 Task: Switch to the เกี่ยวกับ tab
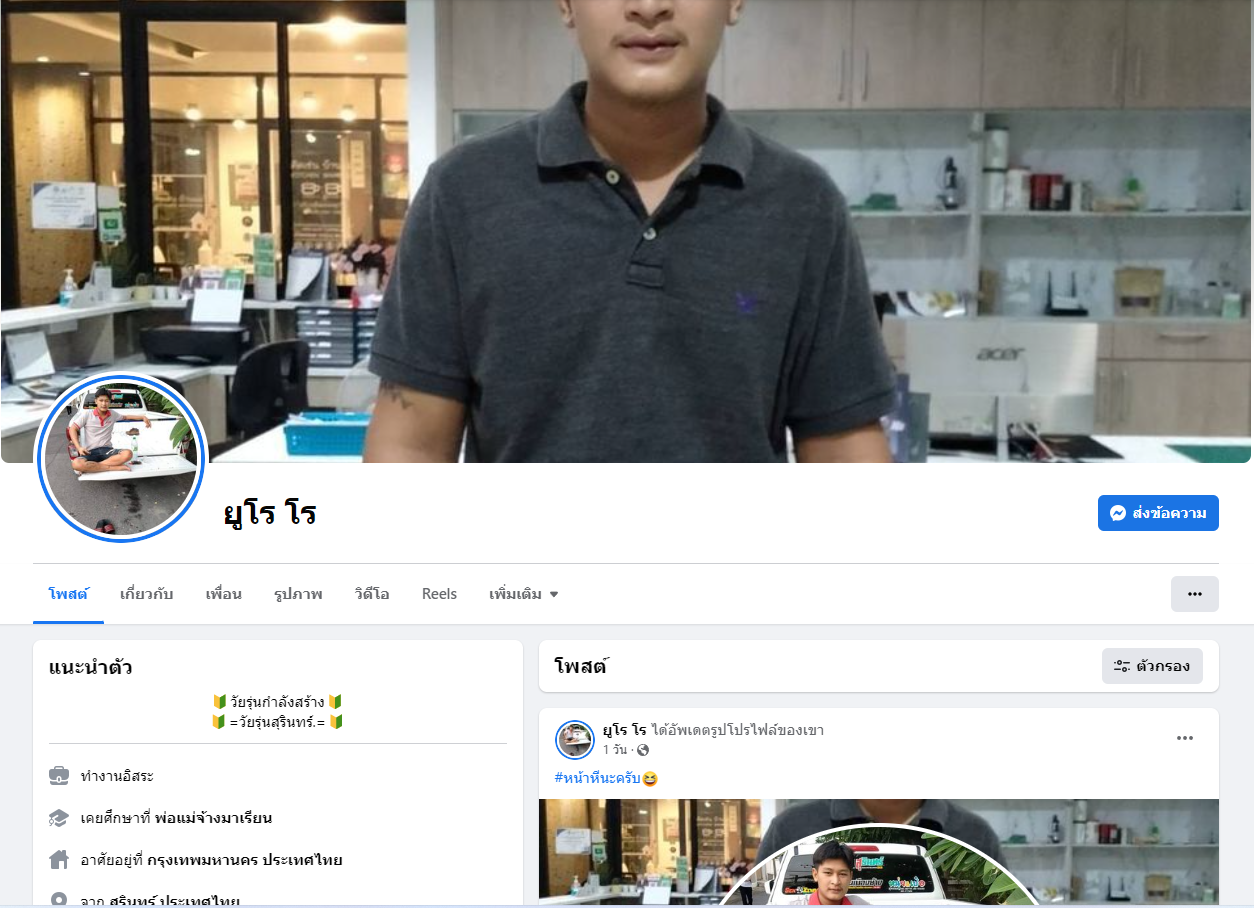pyautogui.click(x=146, y=594)
